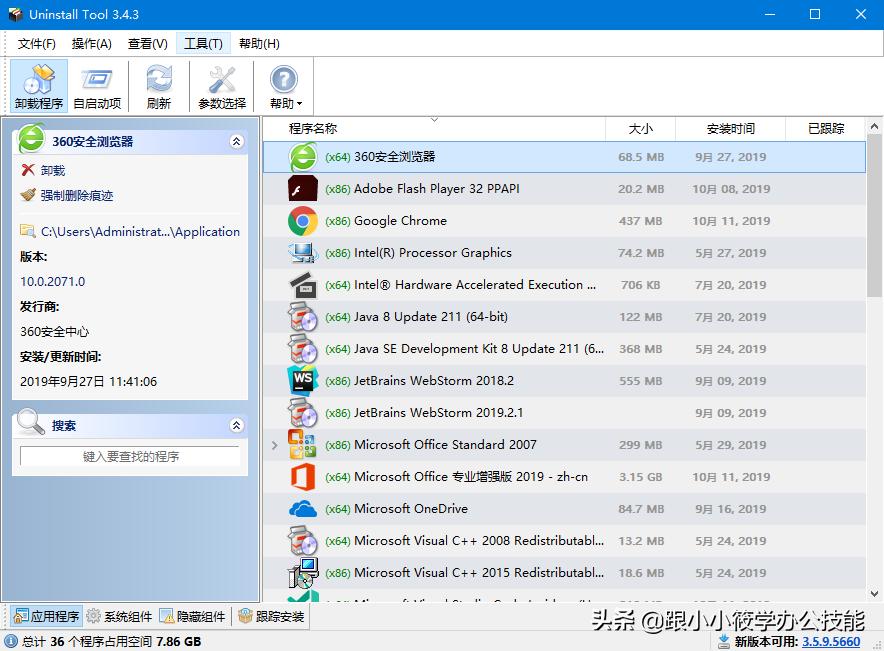Open 自启动项 from the toolbar

pos(96,85)
